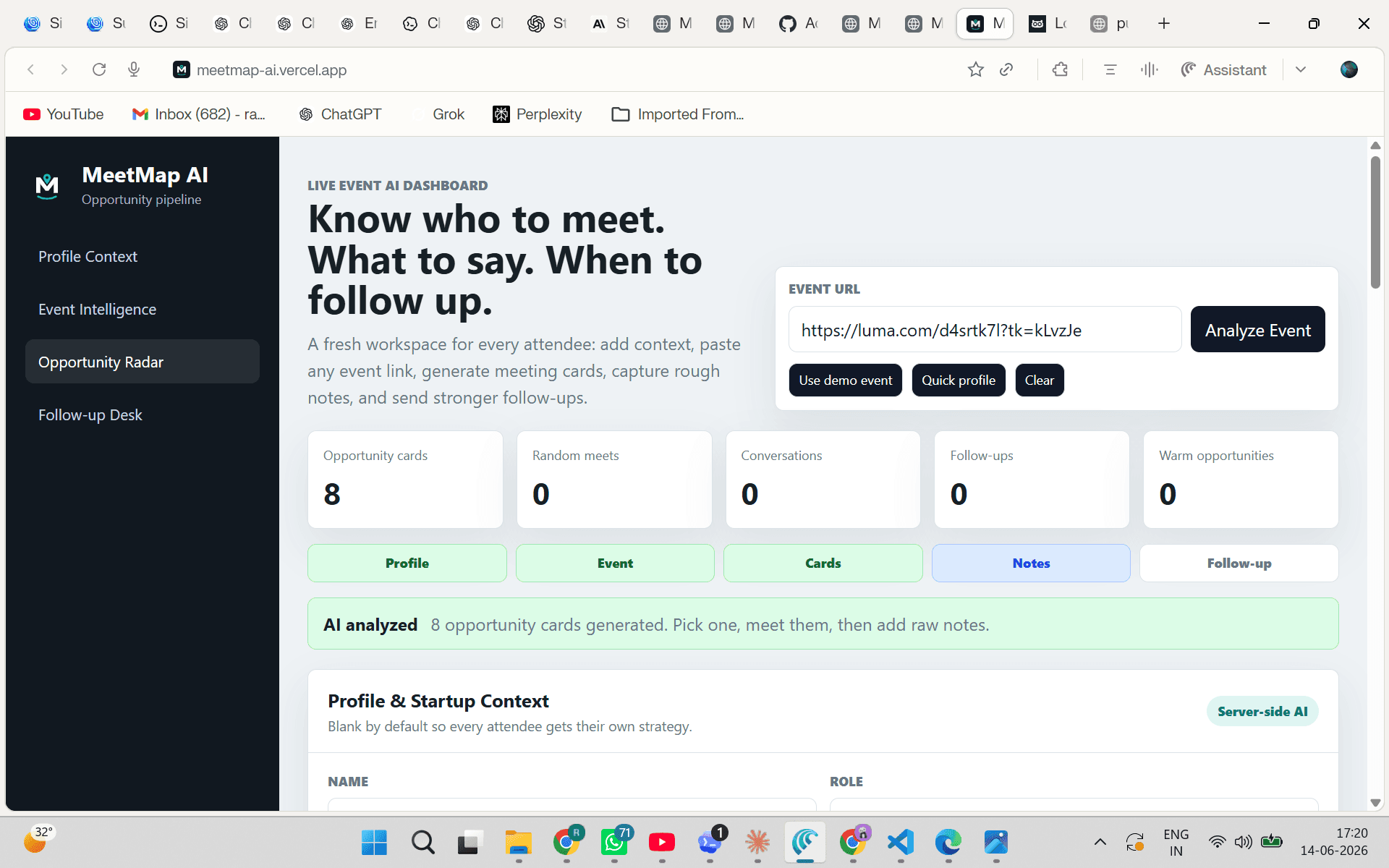Open Task View on the taskbar
Image resolution: width=1389 pixels, height=868 pixels.
click(x=470, y=842)
